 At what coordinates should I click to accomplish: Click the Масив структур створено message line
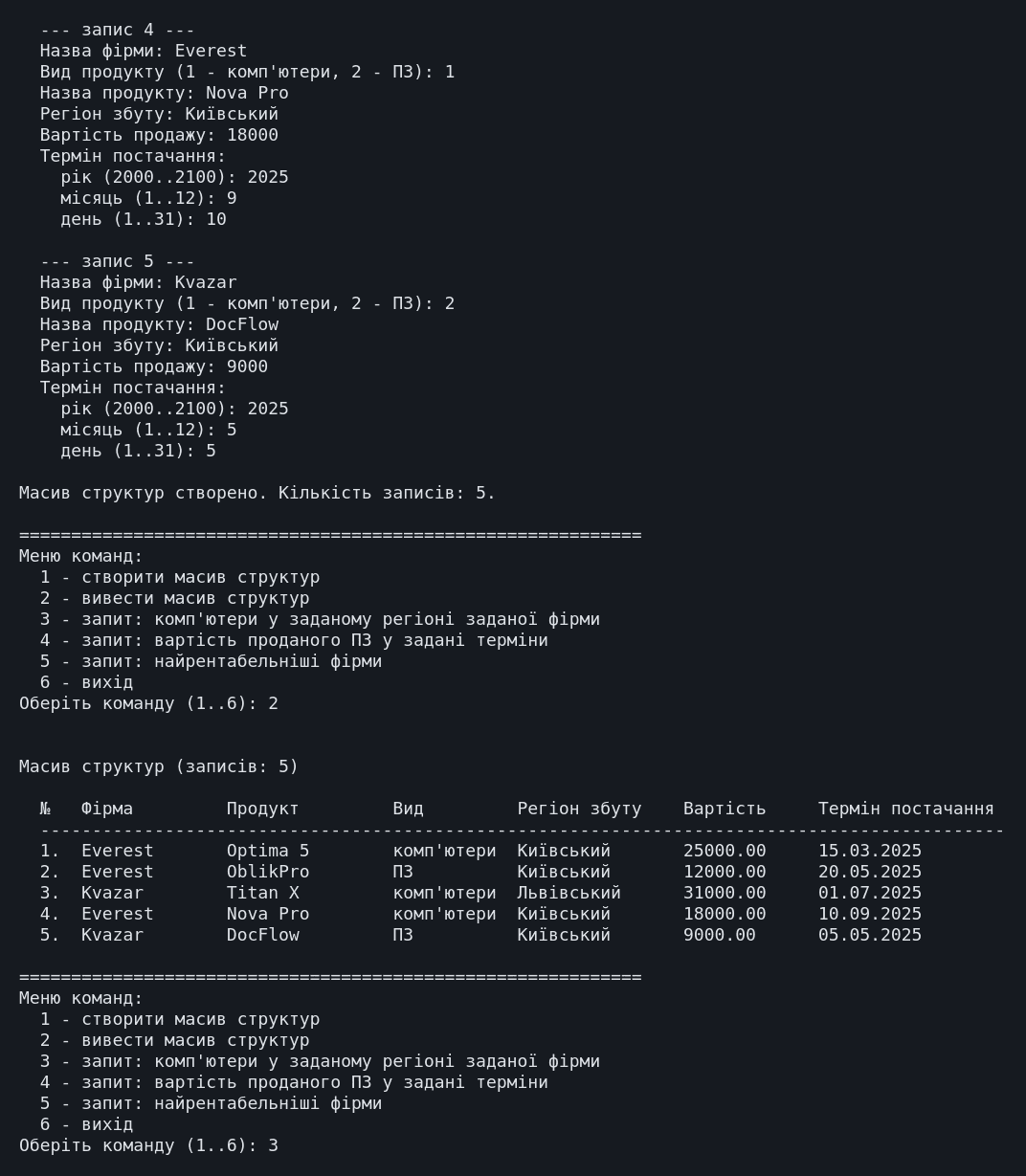pyautogui.click(x=257, y=493)
